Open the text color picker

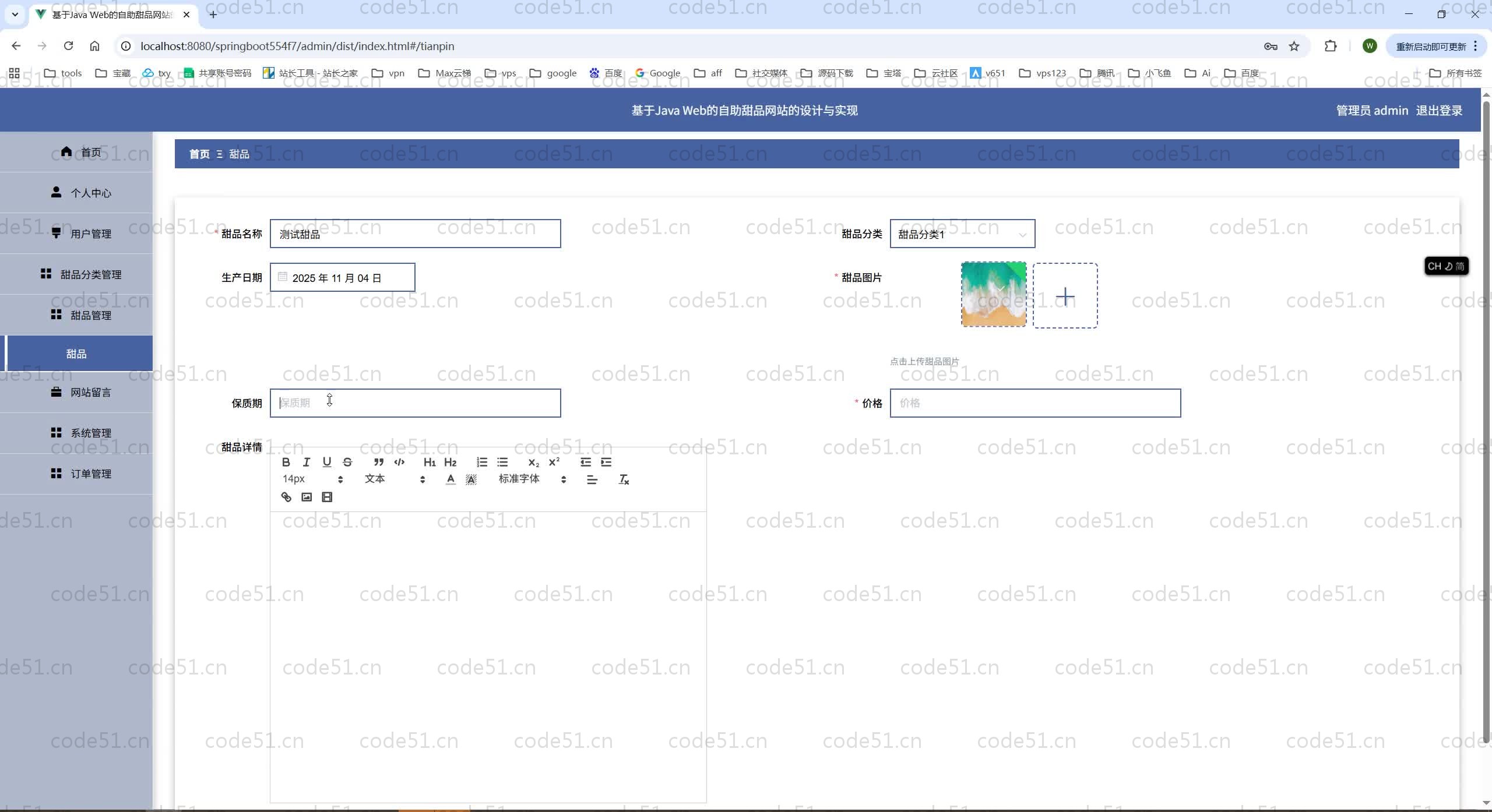click(451, 479)
